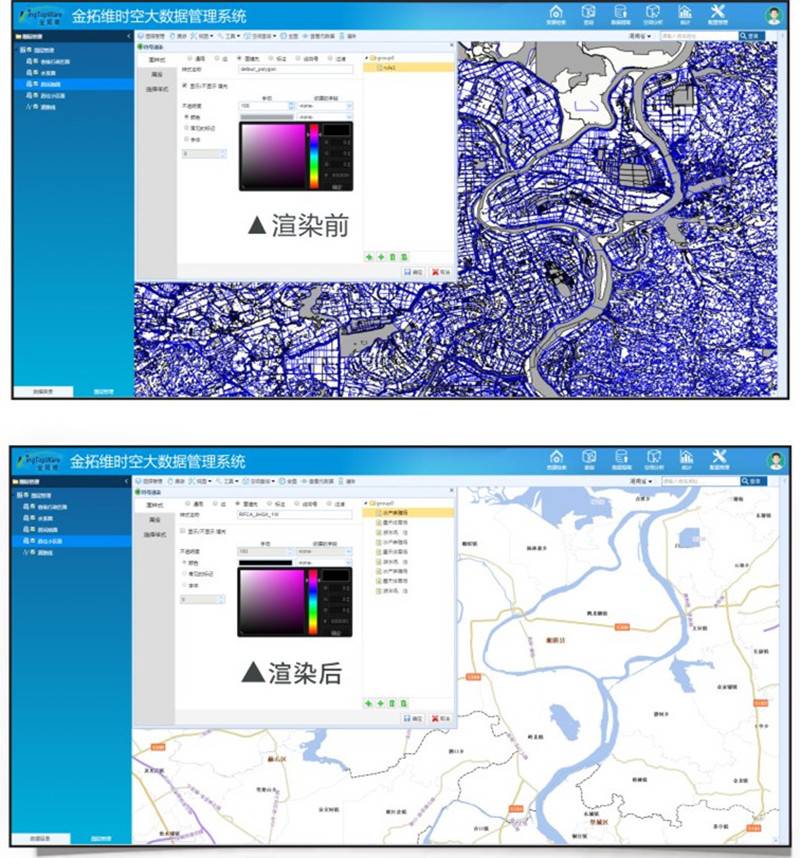Viewport: 800px width, 858px height.
Task: Toggle the 显示/不显示 填充 checkbox in 渲染前 dialog
Action: pos(182,86)
